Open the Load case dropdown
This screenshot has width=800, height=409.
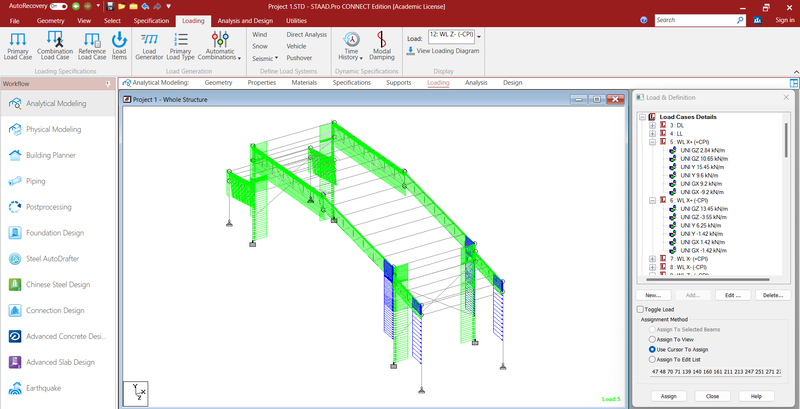click(x=479, y=37)
